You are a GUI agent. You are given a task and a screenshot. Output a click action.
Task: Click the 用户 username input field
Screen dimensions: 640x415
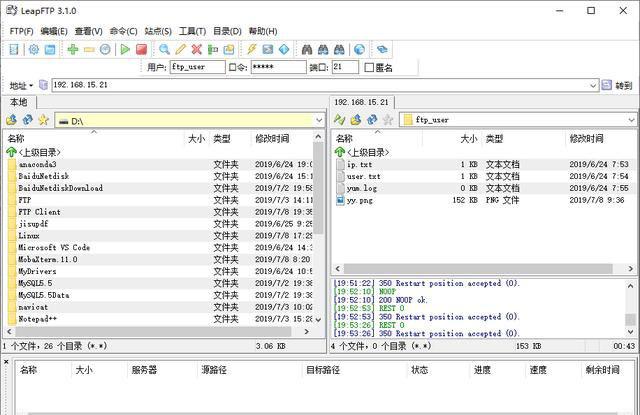click(197, 67)
